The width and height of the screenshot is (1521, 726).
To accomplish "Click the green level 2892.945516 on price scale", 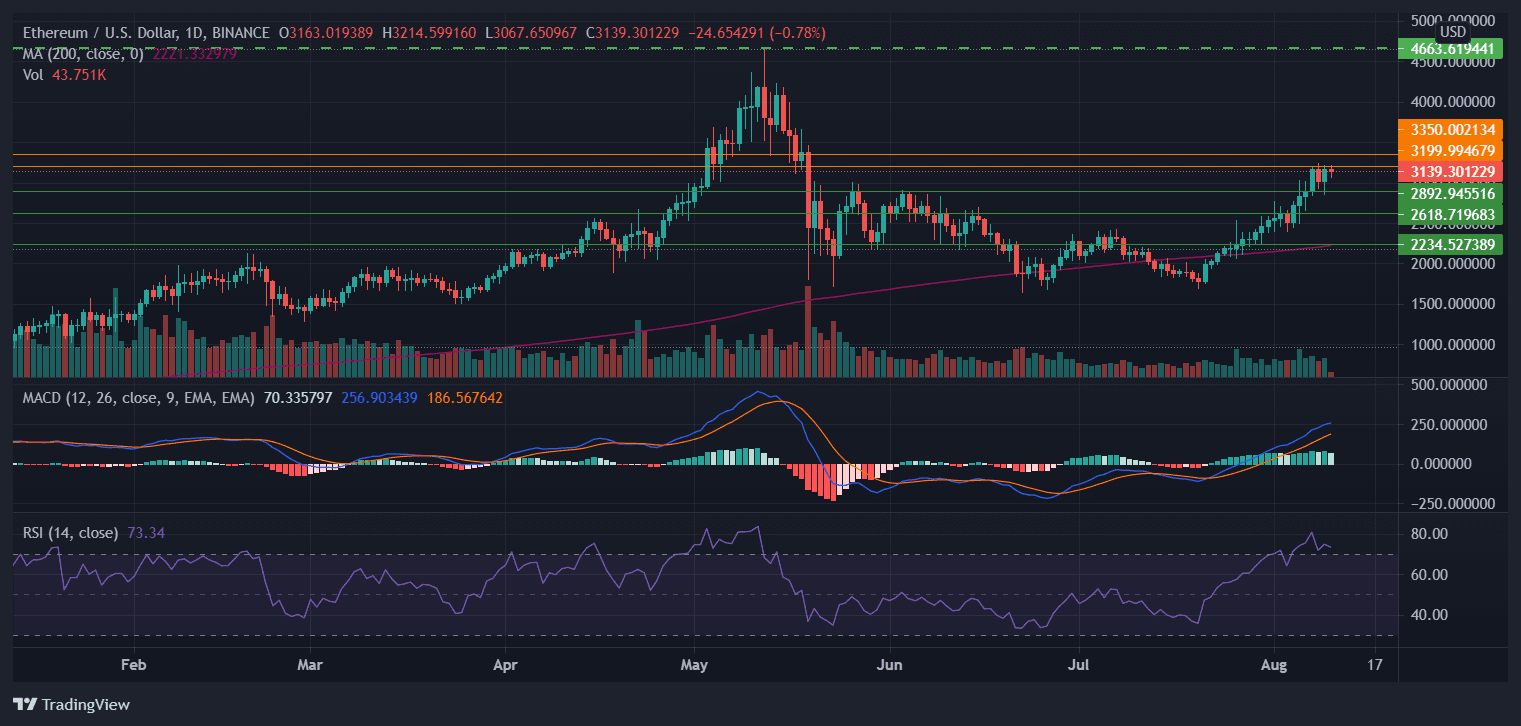I will (x=1450, y=194).
